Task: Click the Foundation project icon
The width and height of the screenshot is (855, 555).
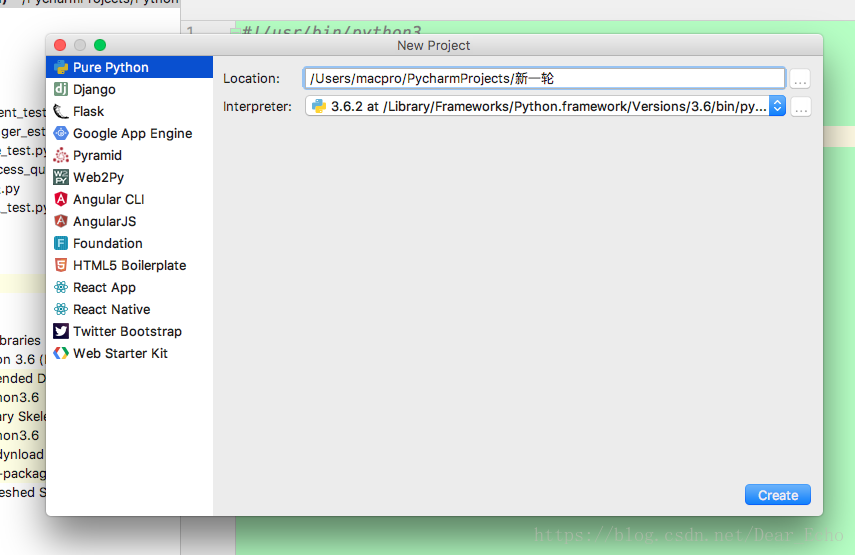Action: click(x=61, y=243)
